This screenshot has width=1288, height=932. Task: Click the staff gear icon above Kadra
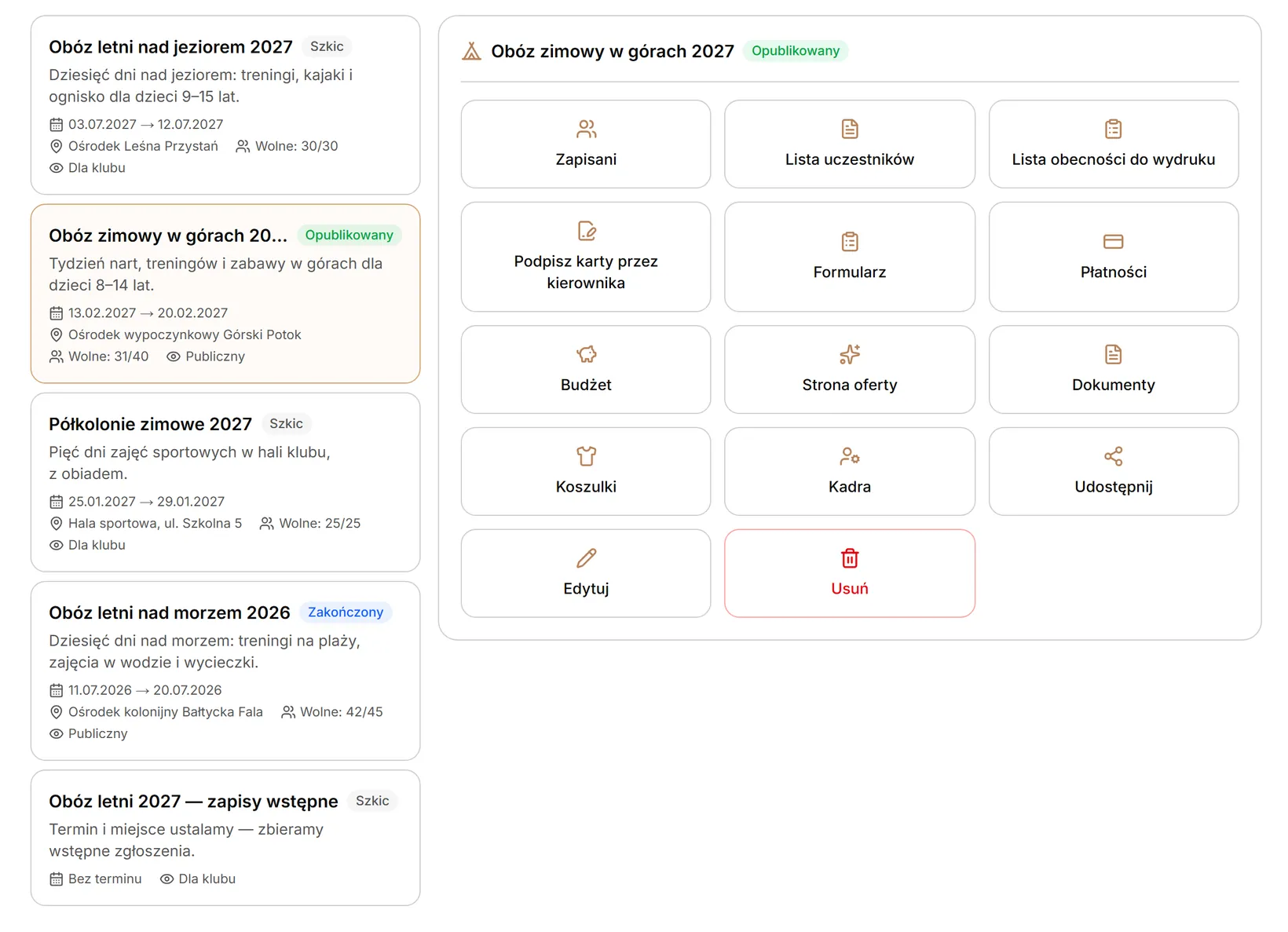[x=850, y=456]
